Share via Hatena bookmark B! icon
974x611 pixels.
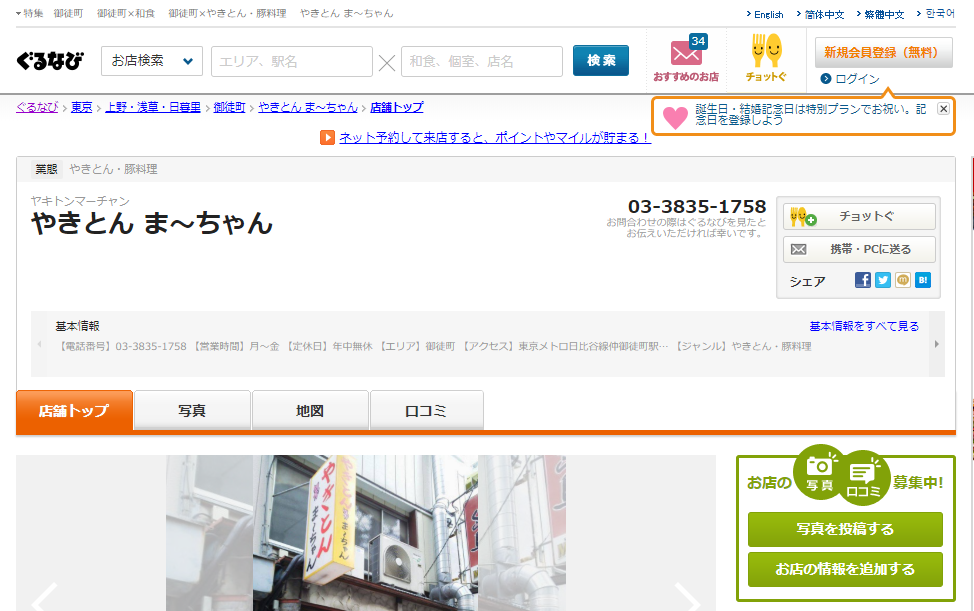[922, 280]
